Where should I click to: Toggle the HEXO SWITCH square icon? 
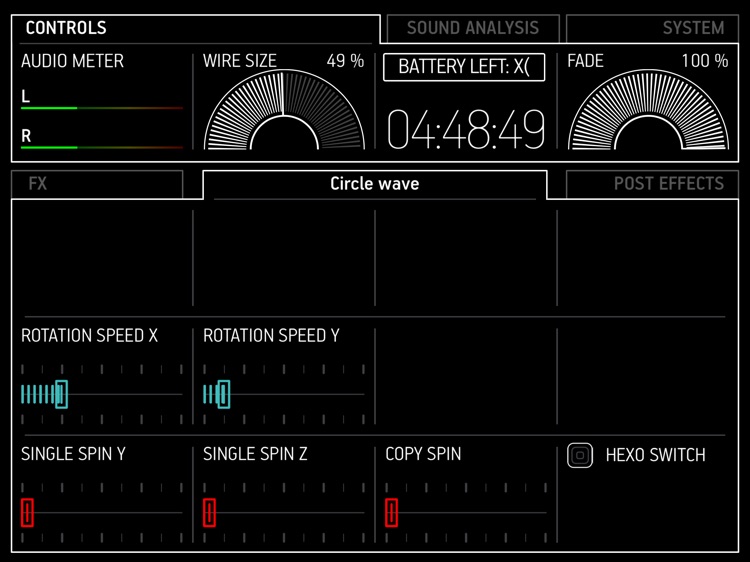point(580,455)
